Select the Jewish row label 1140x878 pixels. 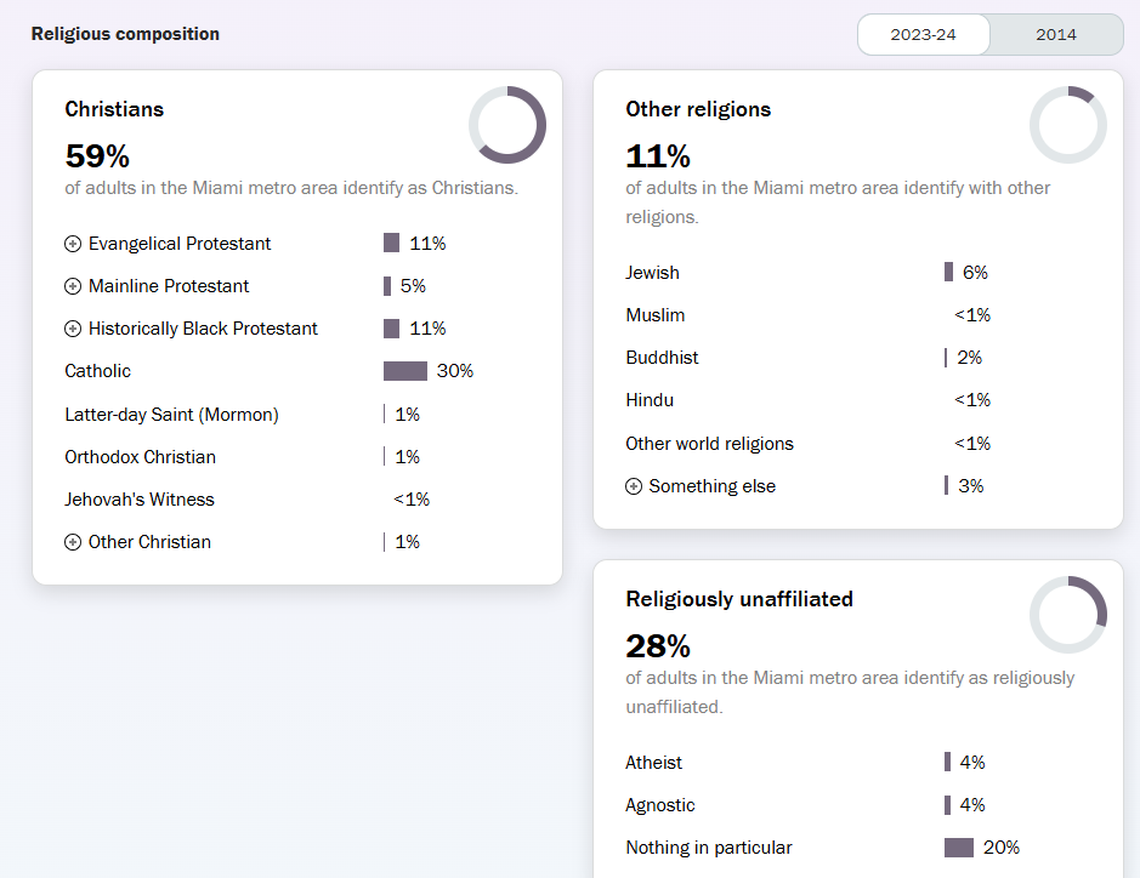[x=652, y=273]
